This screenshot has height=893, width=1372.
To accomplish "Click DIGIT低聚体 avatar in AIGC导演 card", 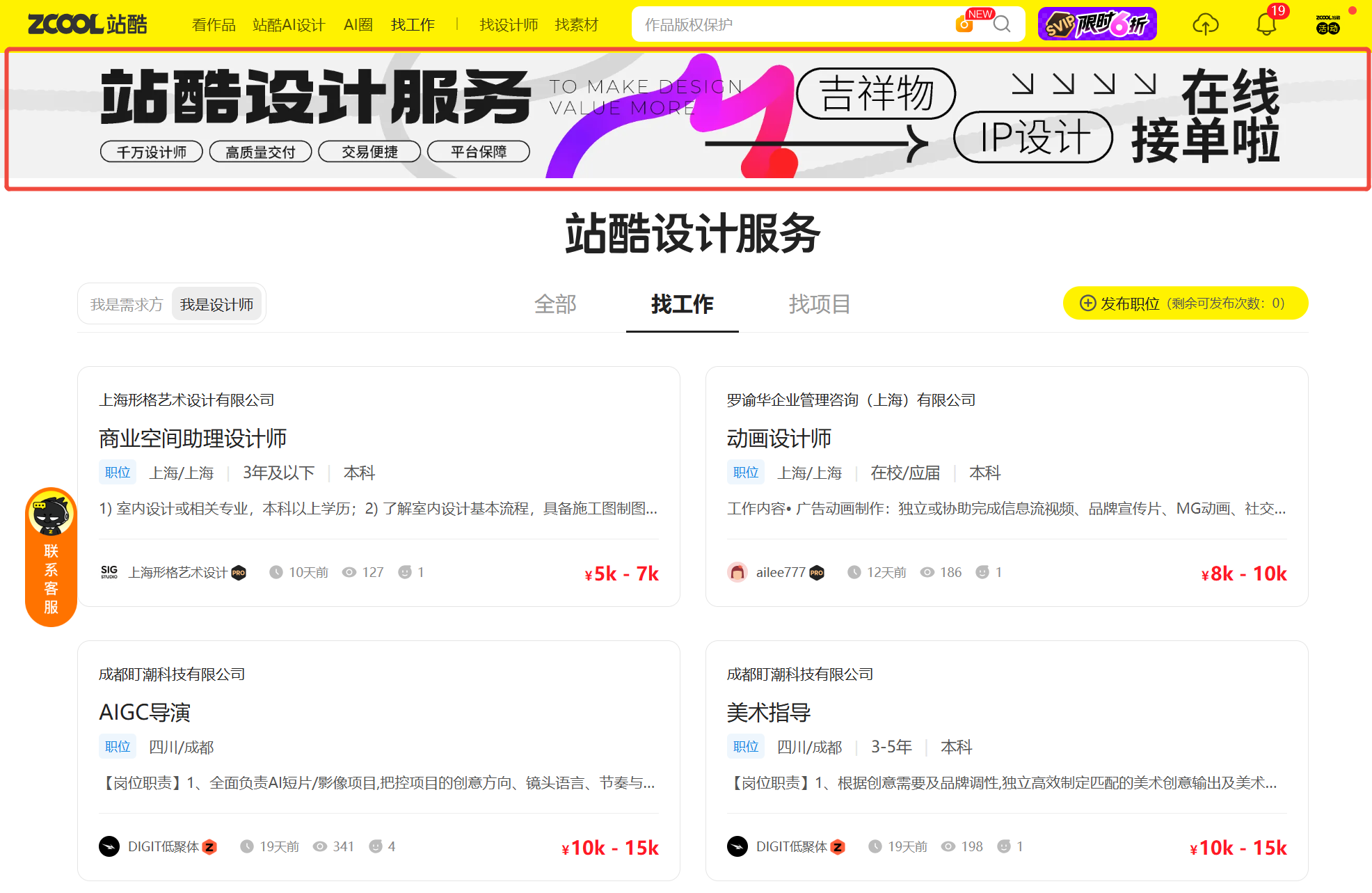I will (109, 846).
